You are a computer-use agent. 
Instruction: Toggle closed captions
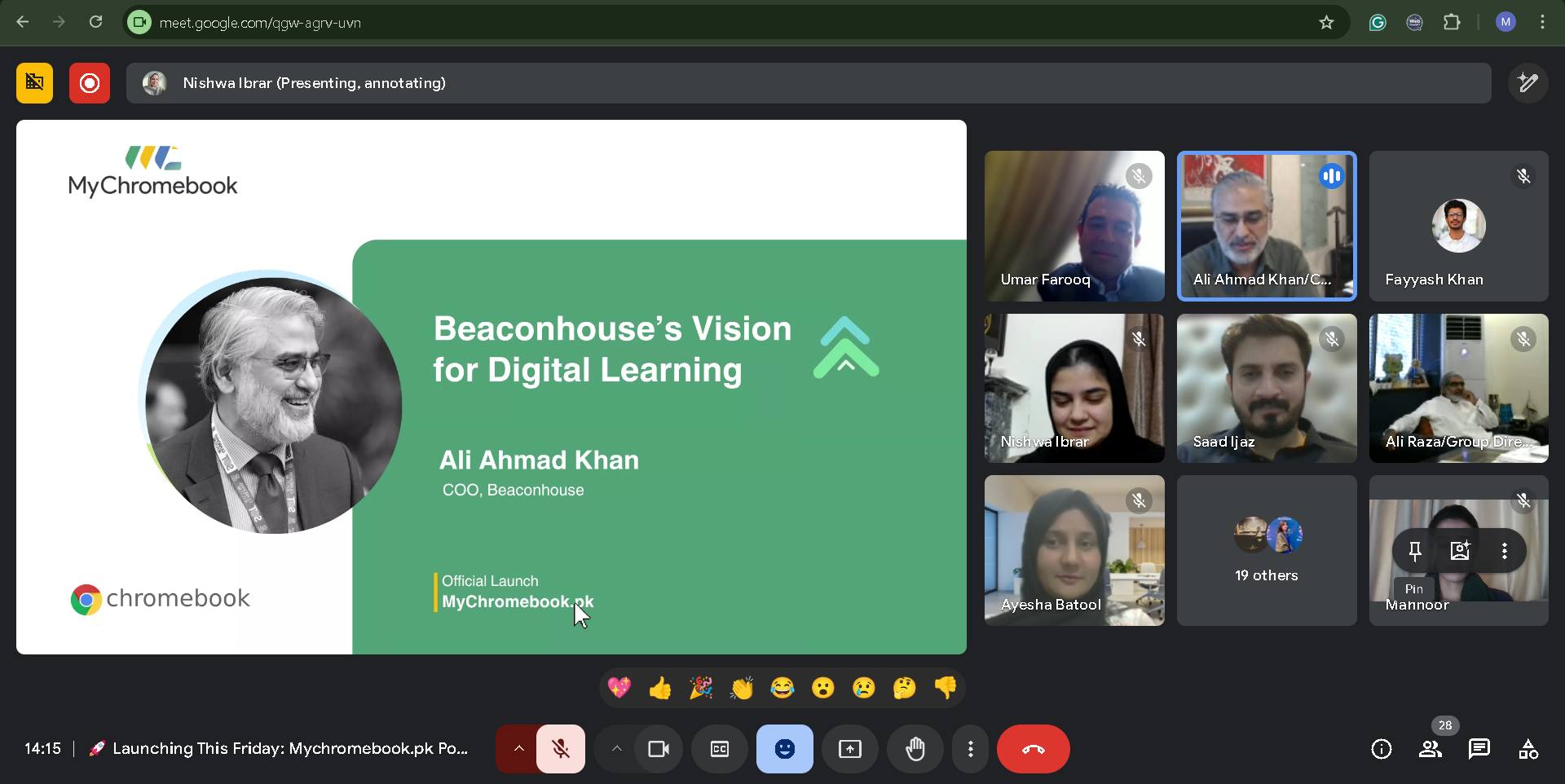[720, 749]
